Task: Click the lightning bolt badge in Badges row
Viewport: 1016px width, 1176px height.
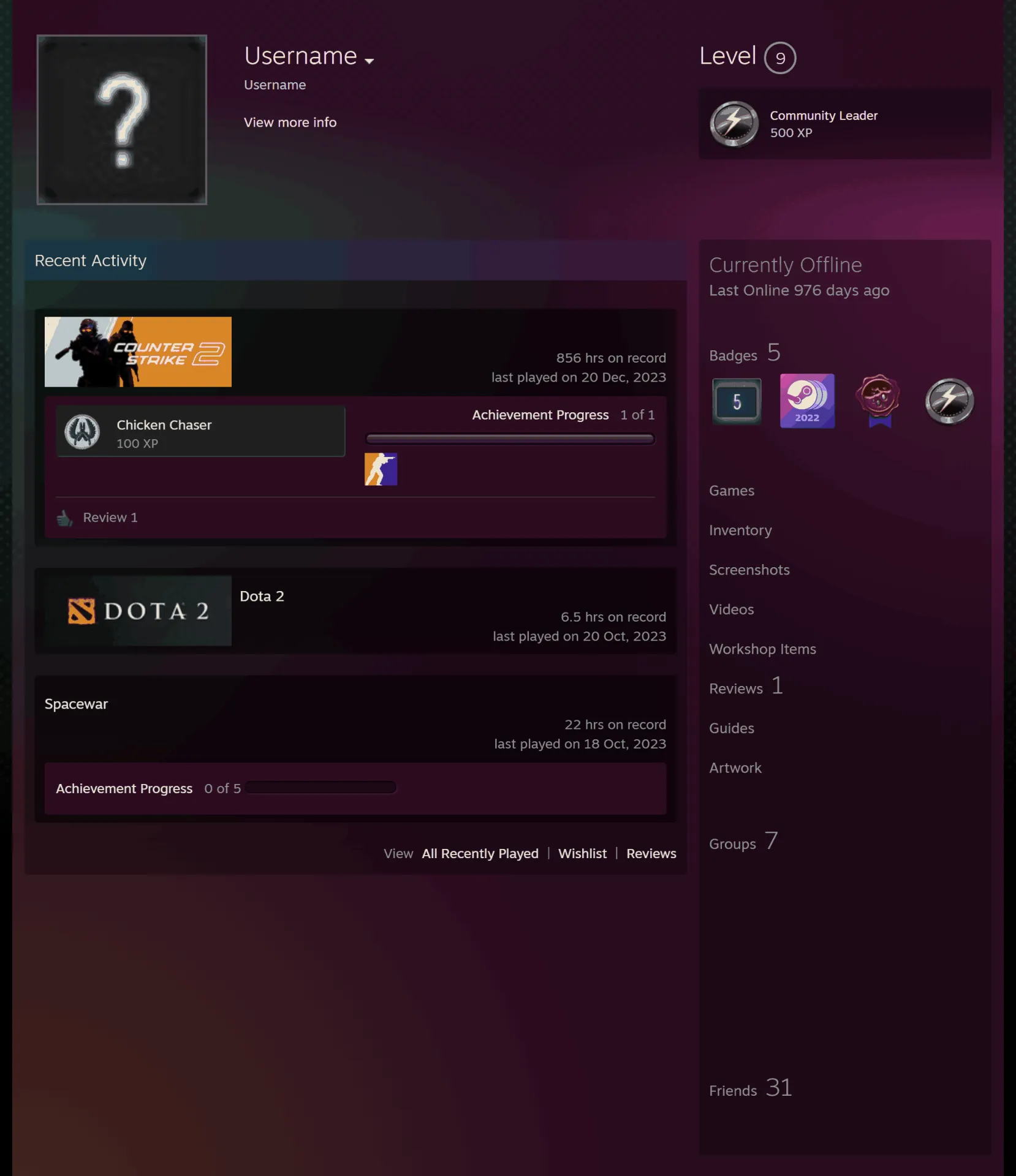Action: click(949, 401)
